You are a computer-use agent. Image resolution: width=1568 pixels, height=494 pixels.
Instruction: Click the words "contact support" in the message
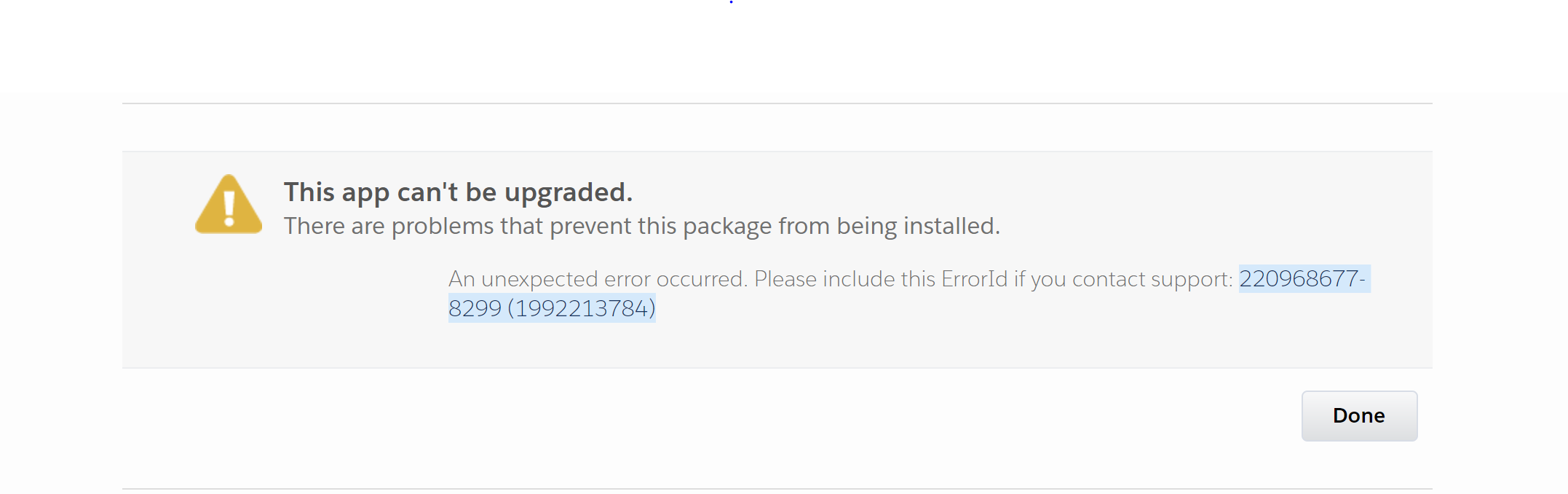[x=1151, y=279]
